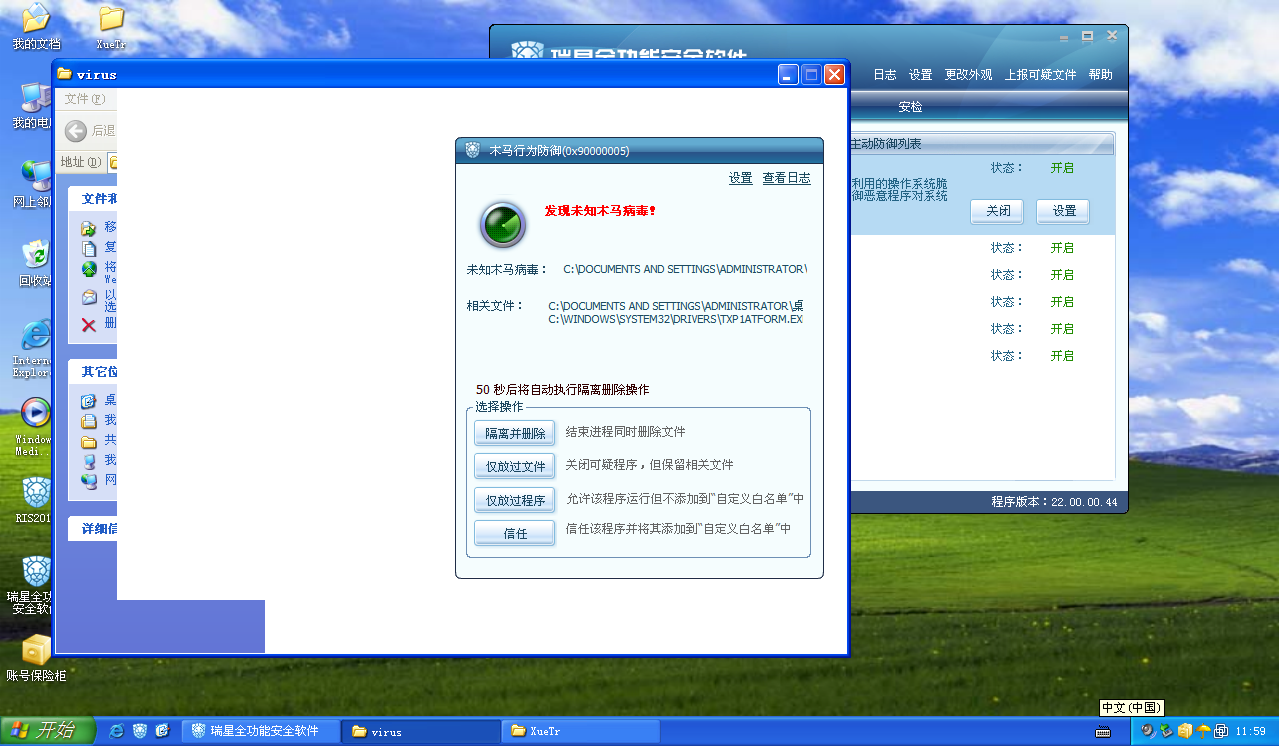
Task: Click the yellow umbrella Rising tray icon
Action: [1203, 731]
